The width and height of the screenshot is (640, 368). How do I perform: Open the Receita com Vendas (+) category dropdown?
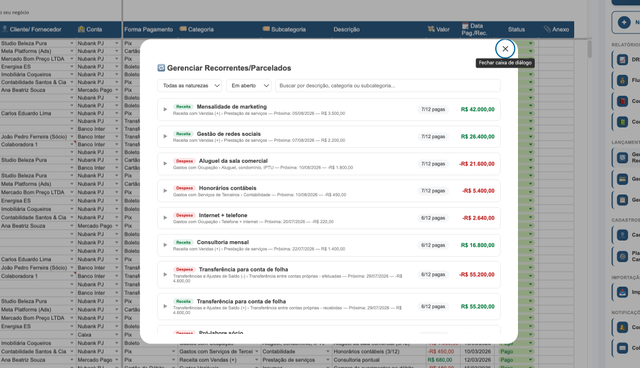256,360
